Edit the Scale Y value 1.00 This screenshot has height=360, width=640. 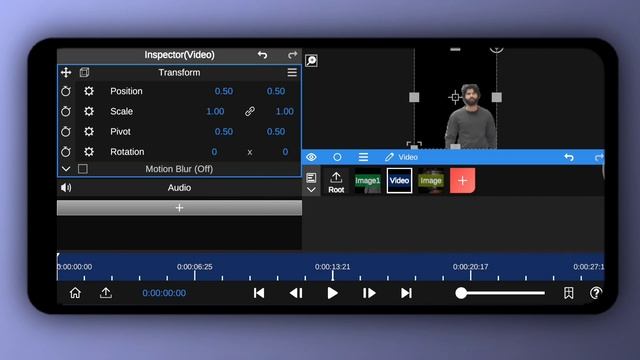click(x=284, y=111)
